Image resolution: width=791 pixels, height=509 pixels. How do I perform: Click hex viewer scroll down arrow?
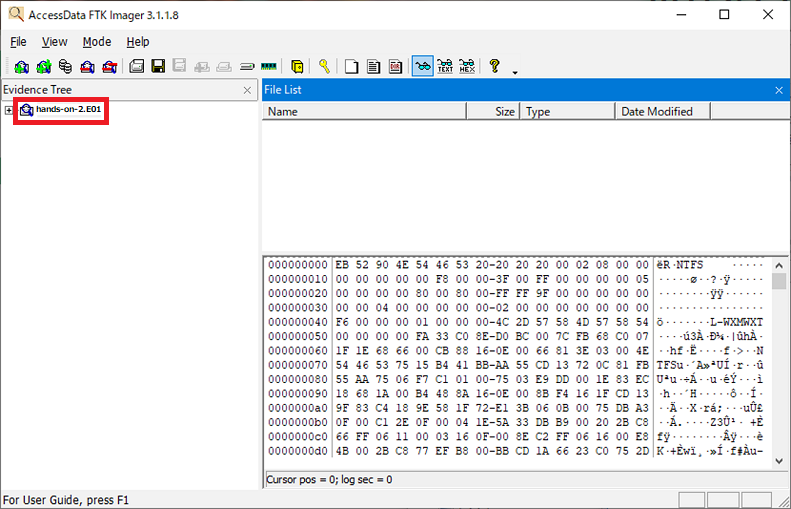pos(779,461)
